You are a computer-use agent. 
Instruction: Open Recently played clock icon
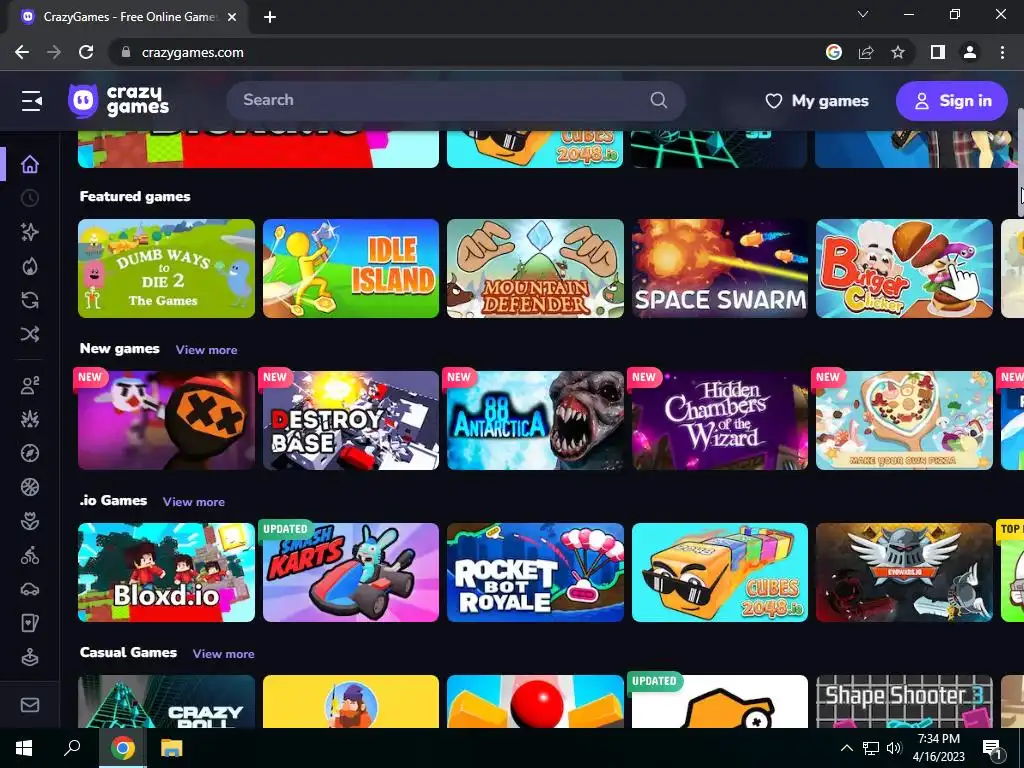point(30,198)
